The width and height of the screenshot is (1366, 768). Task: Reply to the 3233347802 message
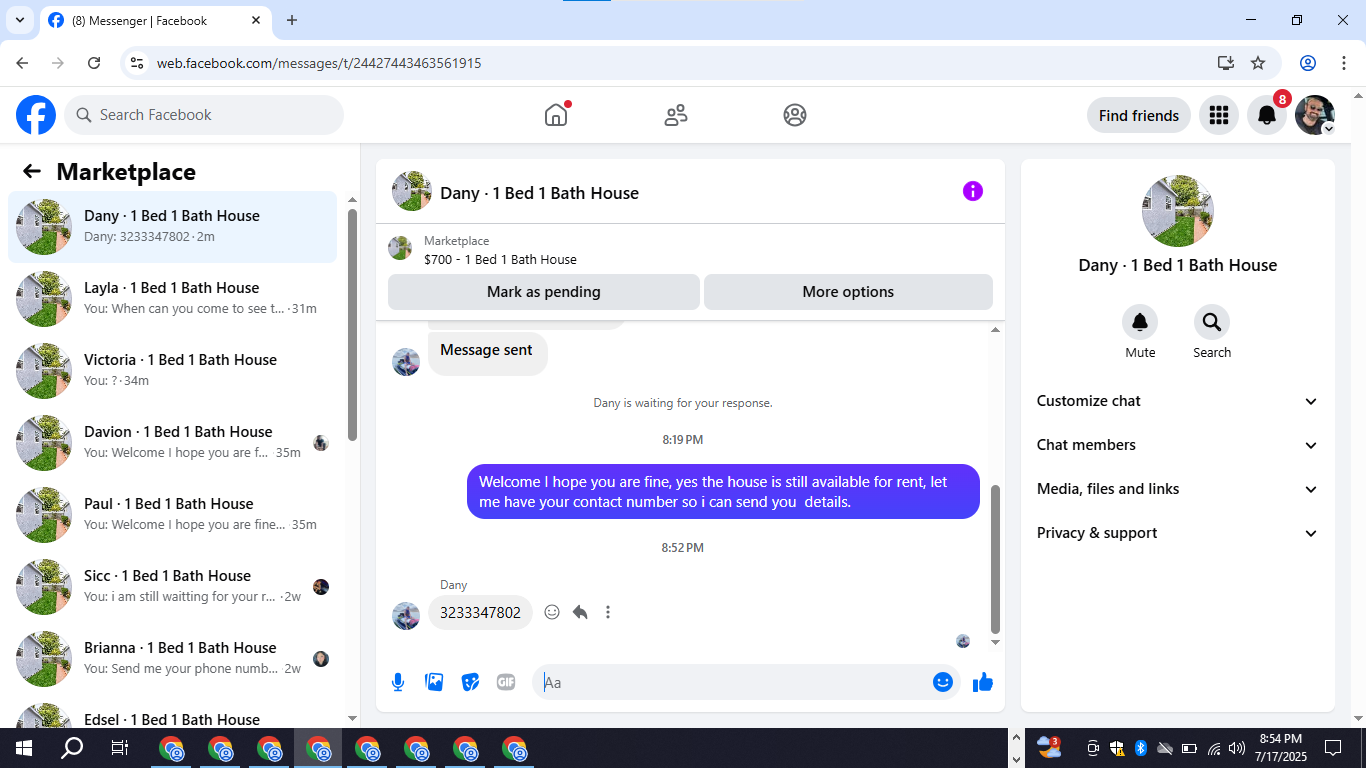[x=580, y=612]
